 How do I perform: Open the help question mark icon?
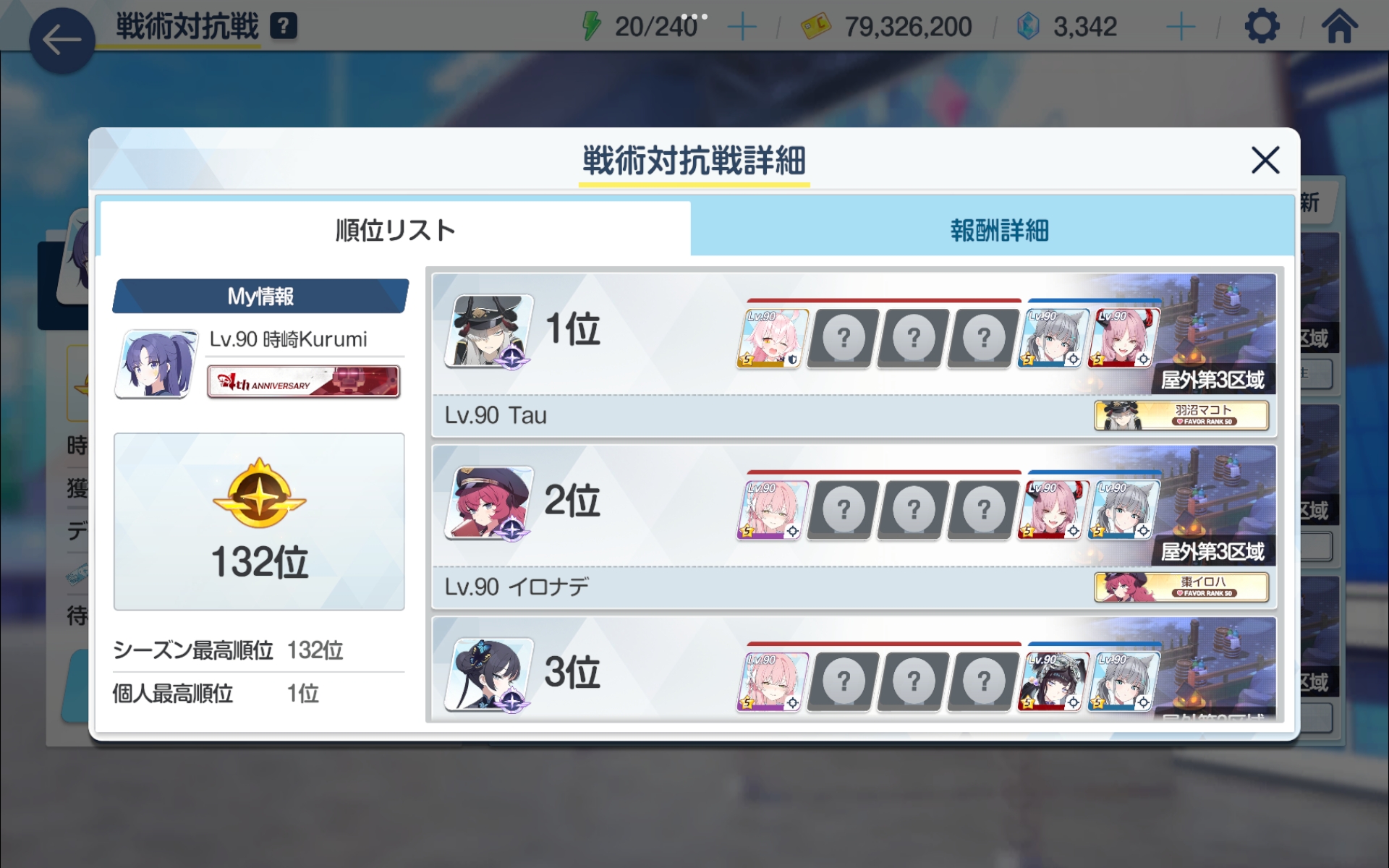tap(284, 27)
